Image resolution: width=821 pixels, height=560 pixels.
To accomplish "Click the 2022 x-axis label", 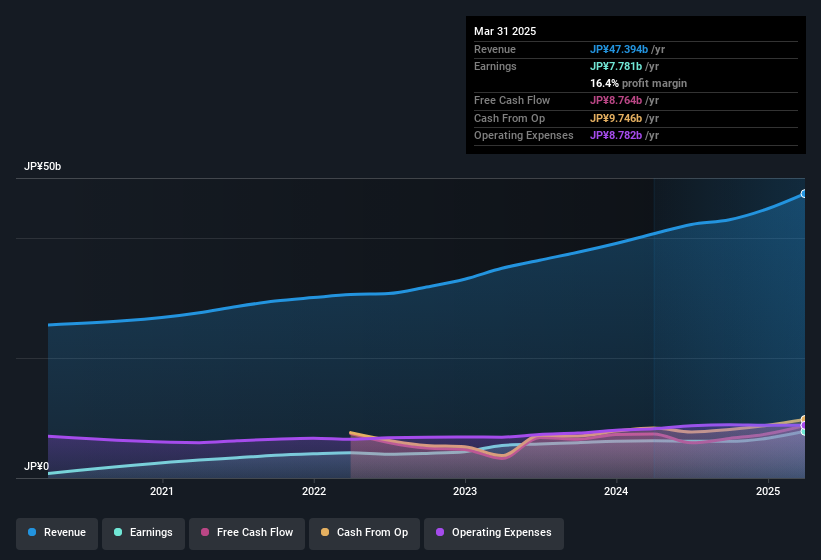I will pyautogui.click(x=314, y=491).
